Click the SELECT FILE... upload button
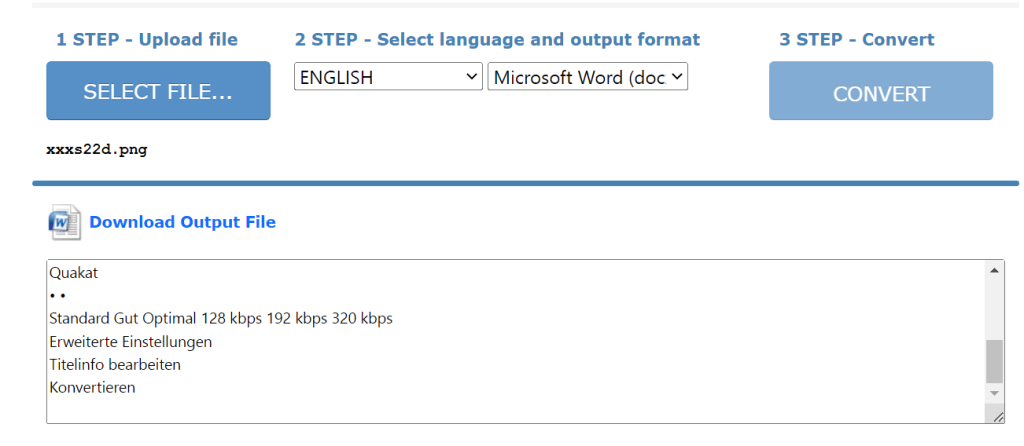The height and width of the screenshot is (446, 1024). click(158, 91)
